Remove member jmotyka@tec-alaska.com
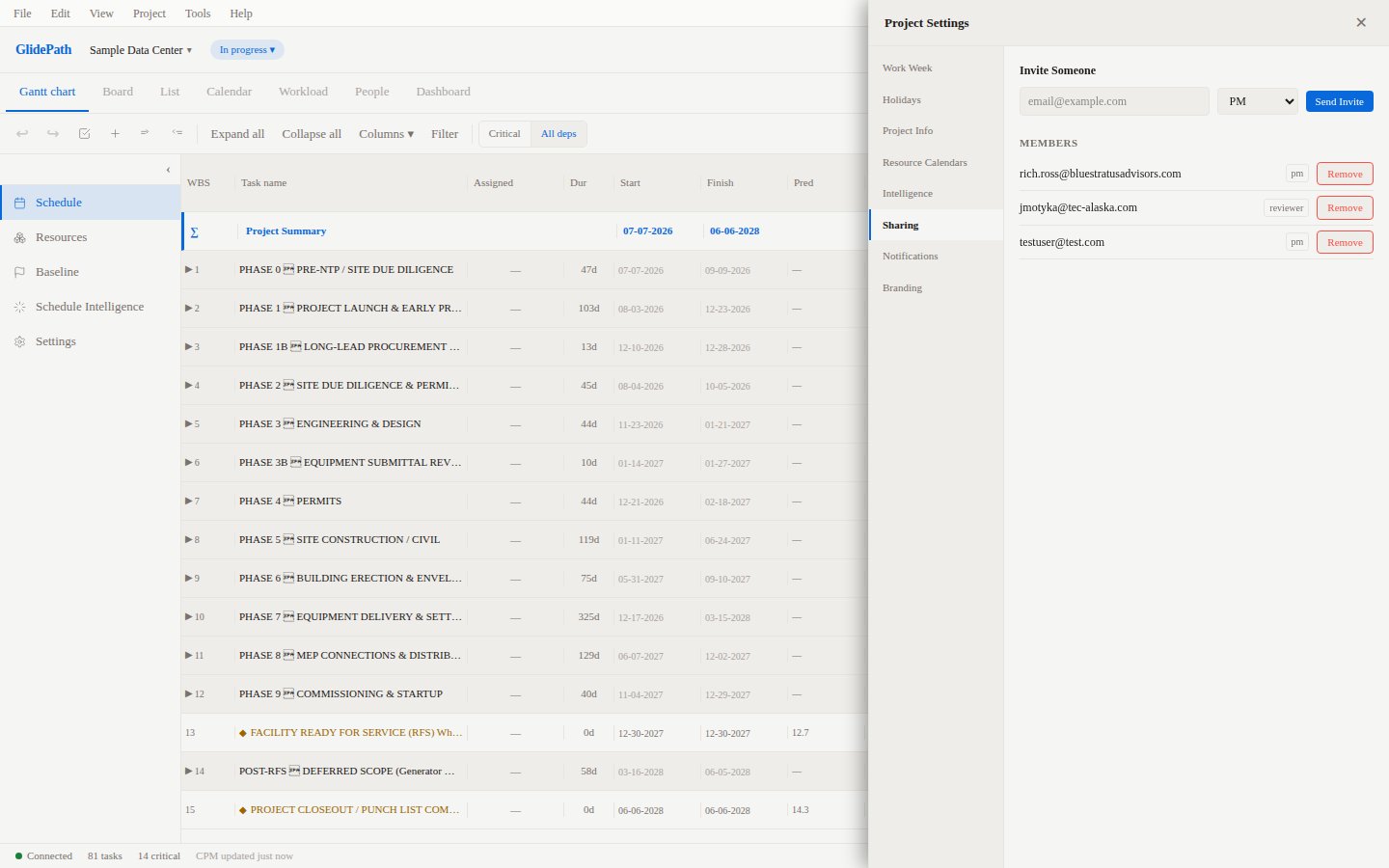 click(x=1345, y=207)
